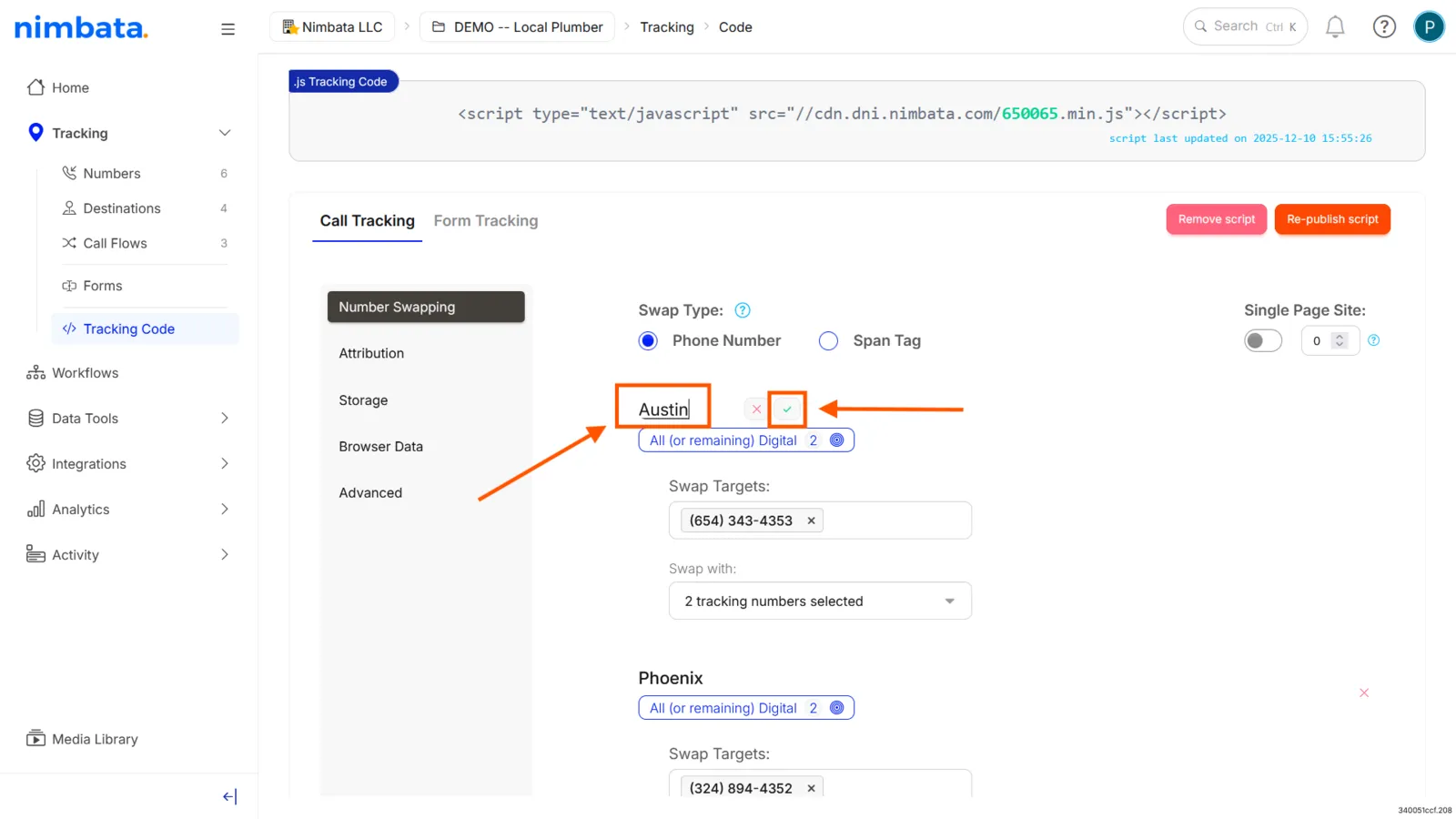Select Phone Number swap type
The image size is (1456, 819).
coord(648,341)
